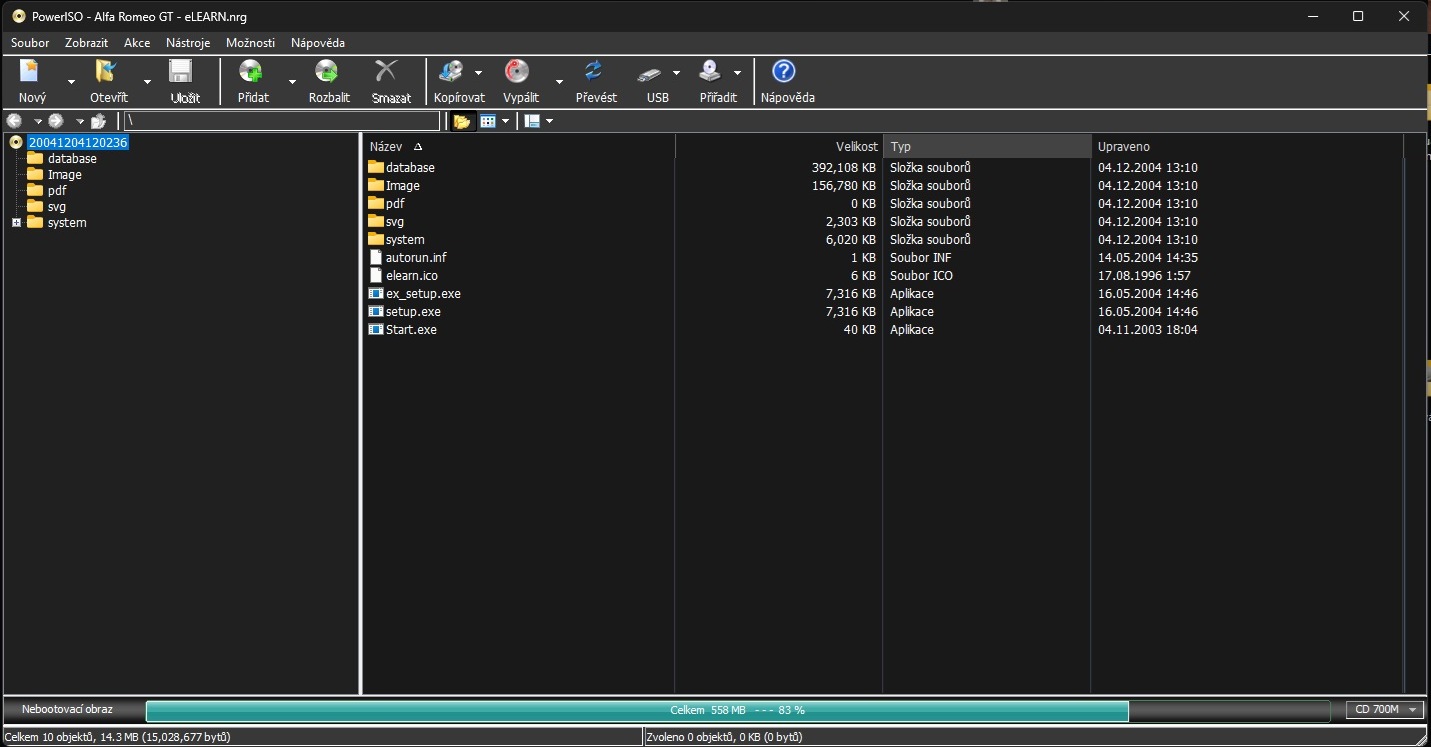Viewport: 1431px width, 747px height.
Task: Open the view mode dropdown arrow
Action: click(x=505, y=121)
